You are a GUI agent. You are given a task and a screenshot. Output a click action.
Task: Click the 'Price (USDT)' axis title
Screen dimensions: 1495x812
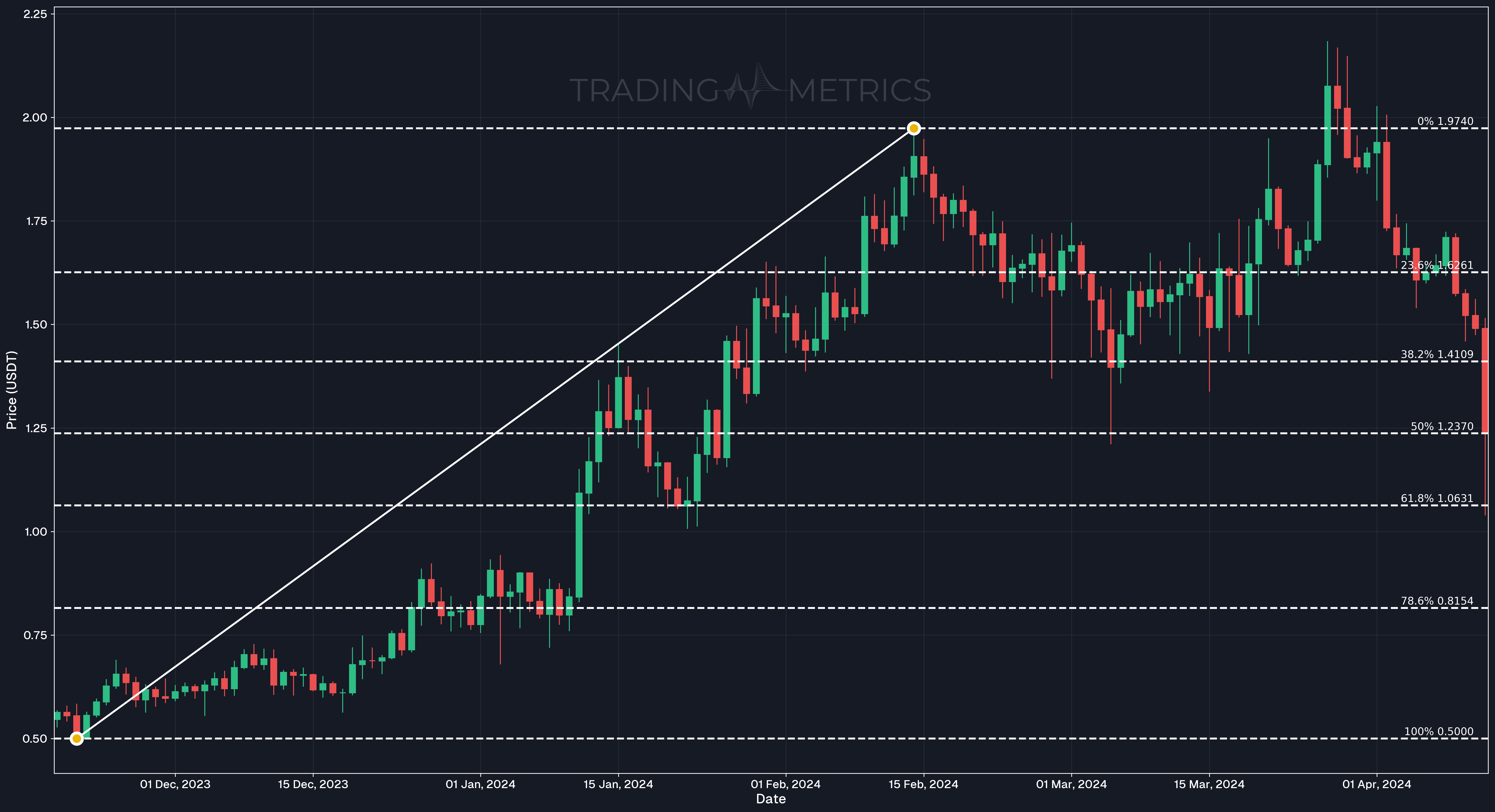[x=12, y=390]
